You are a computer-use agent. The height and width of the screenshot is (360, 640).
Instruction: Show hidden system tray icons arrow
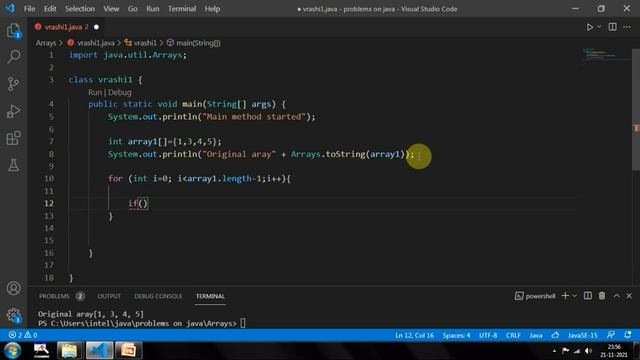click(x=554, y=351)
